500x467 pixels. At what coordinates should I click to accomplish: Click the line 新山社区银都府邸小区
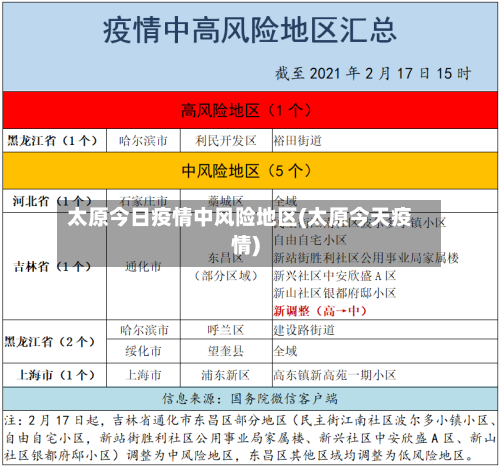[x=335, y=293]
